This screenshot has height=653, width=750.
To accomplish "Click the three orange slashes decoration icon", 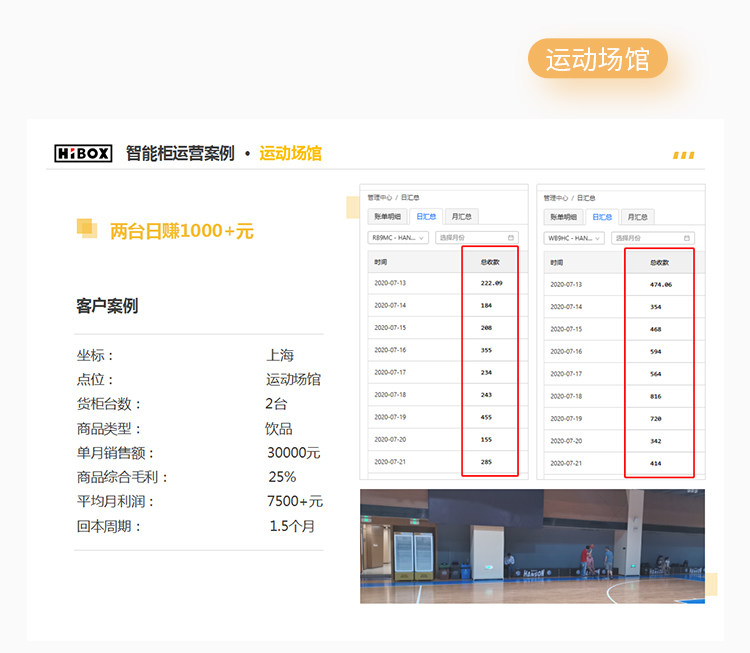I will pyautogui.click(x=684, y=155).
